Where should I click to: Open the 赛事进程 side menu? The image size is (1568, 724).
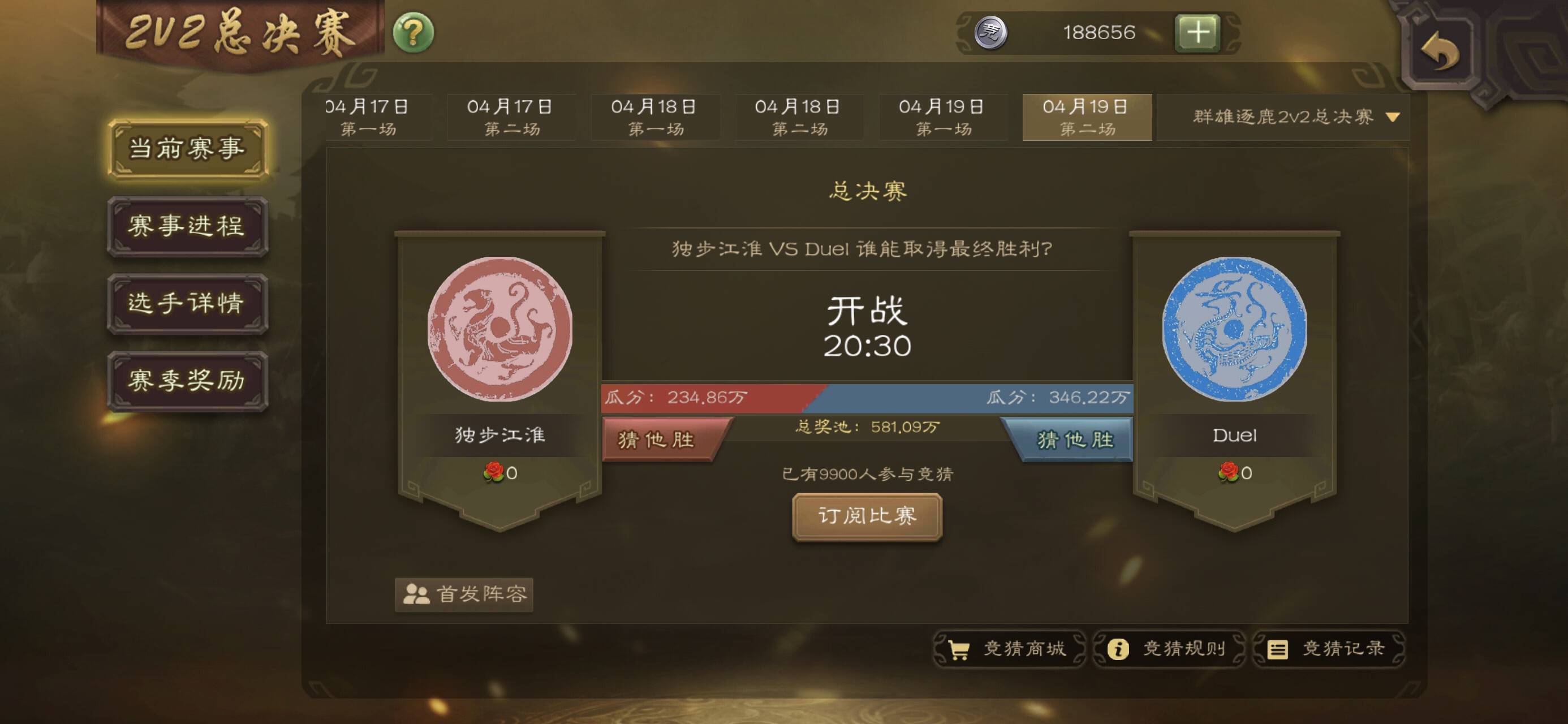187,226
